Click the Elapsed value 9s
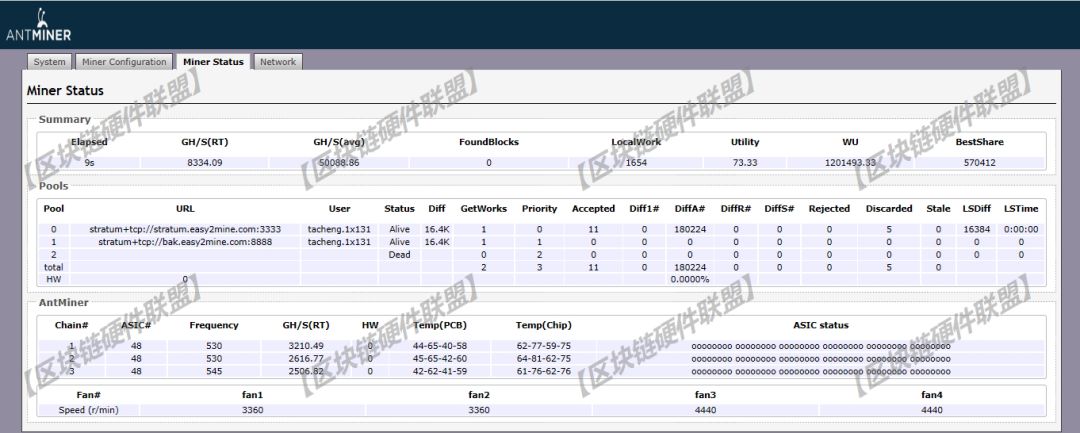This screenshot has width=1080, height=433. [x=90, y=163]
